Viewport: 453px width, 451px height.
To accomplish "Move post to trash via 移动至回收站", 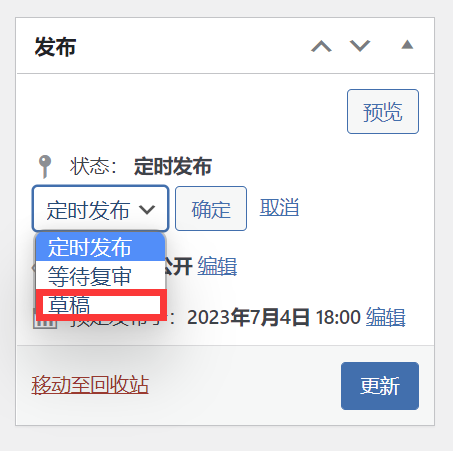I will point(90,385).
